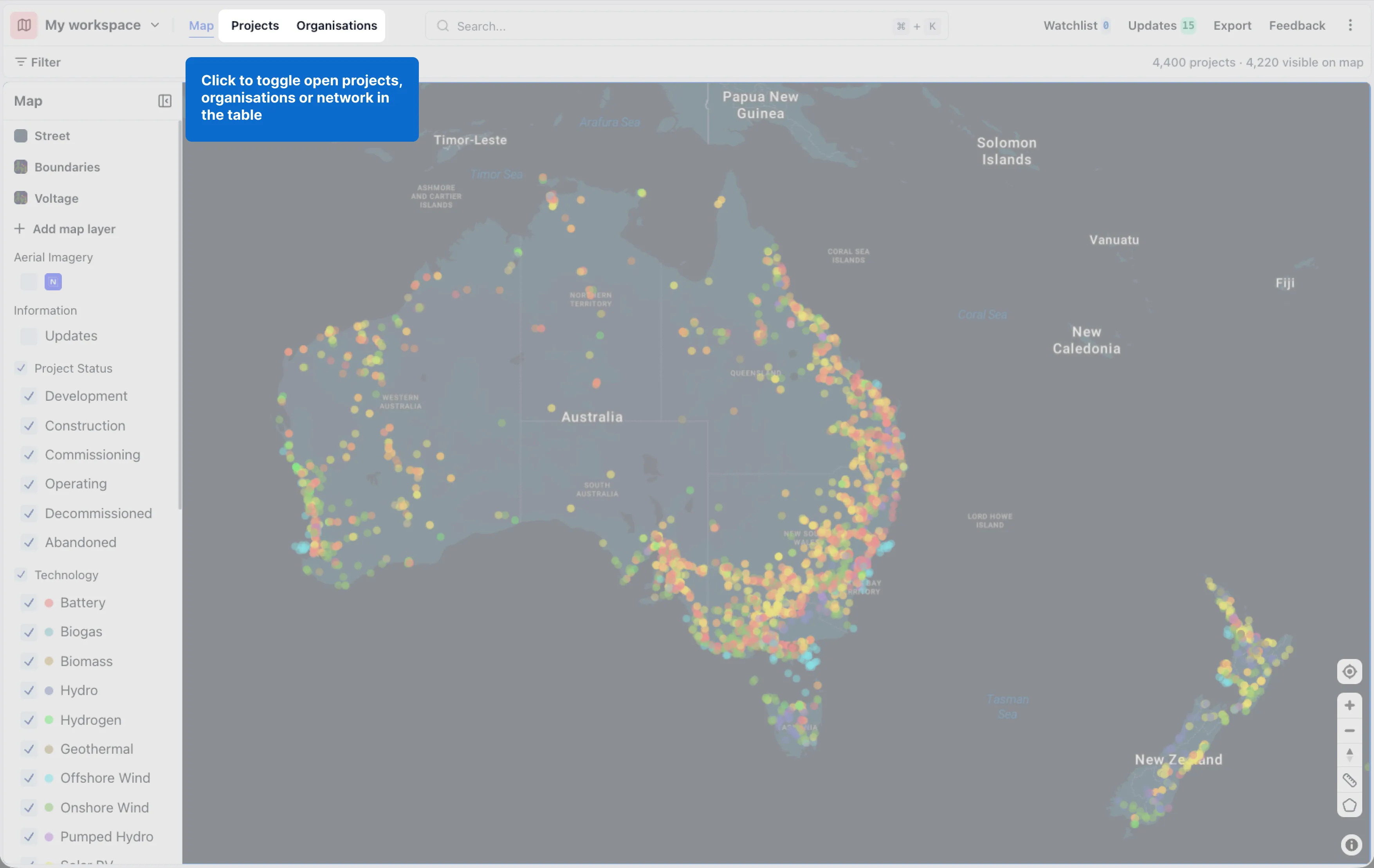Open the map info icon
This screenshot has width=1374, height=868.
[x=1351, y=845]
